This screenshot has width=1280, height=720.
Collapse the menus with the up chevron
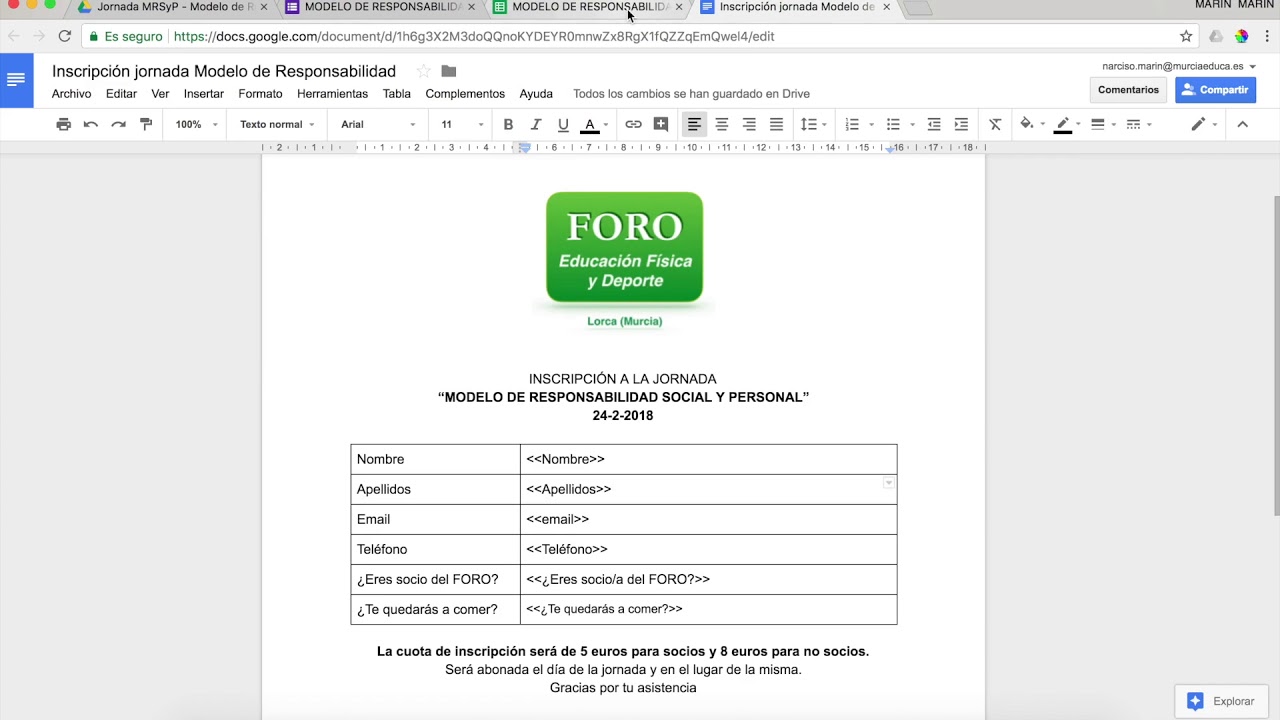point(1243,124)
